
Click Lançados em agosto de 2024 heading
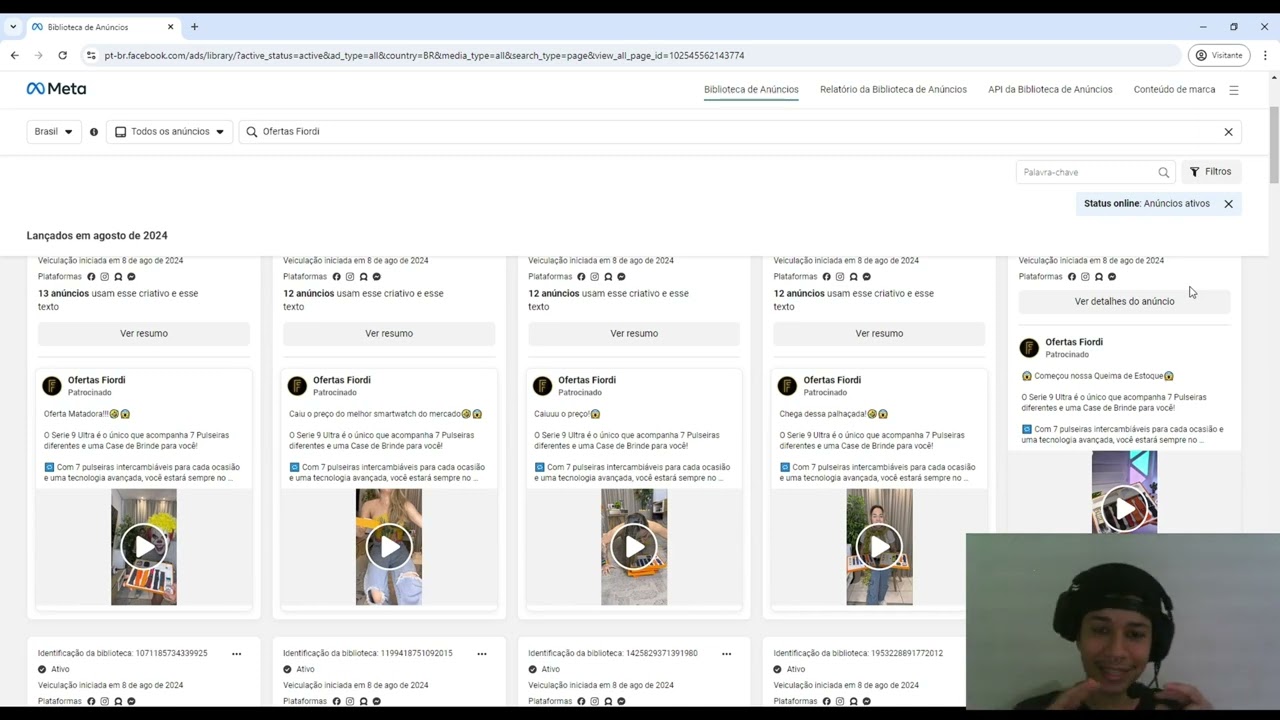97,236
